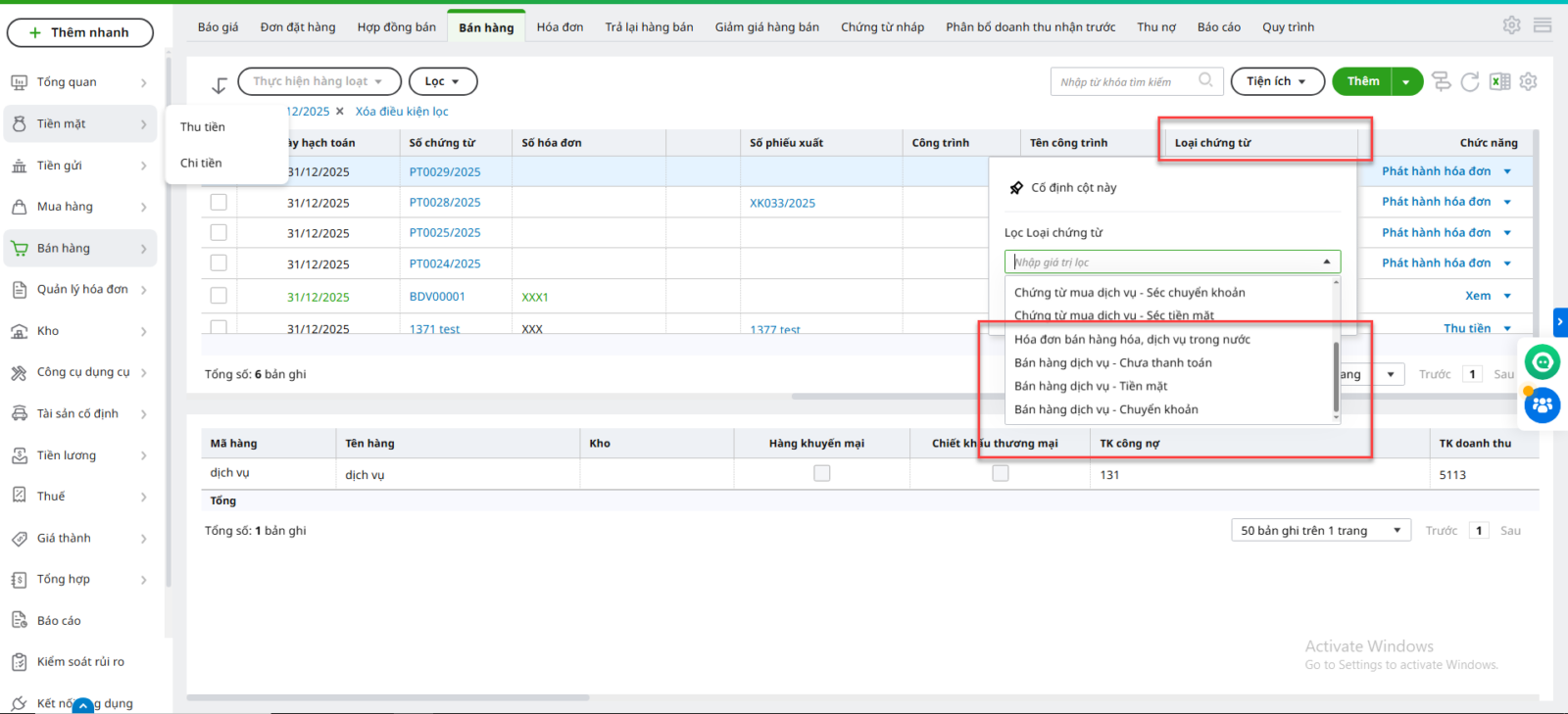
Task: Click the Excel export icon
Action: tap(1499, 82)
